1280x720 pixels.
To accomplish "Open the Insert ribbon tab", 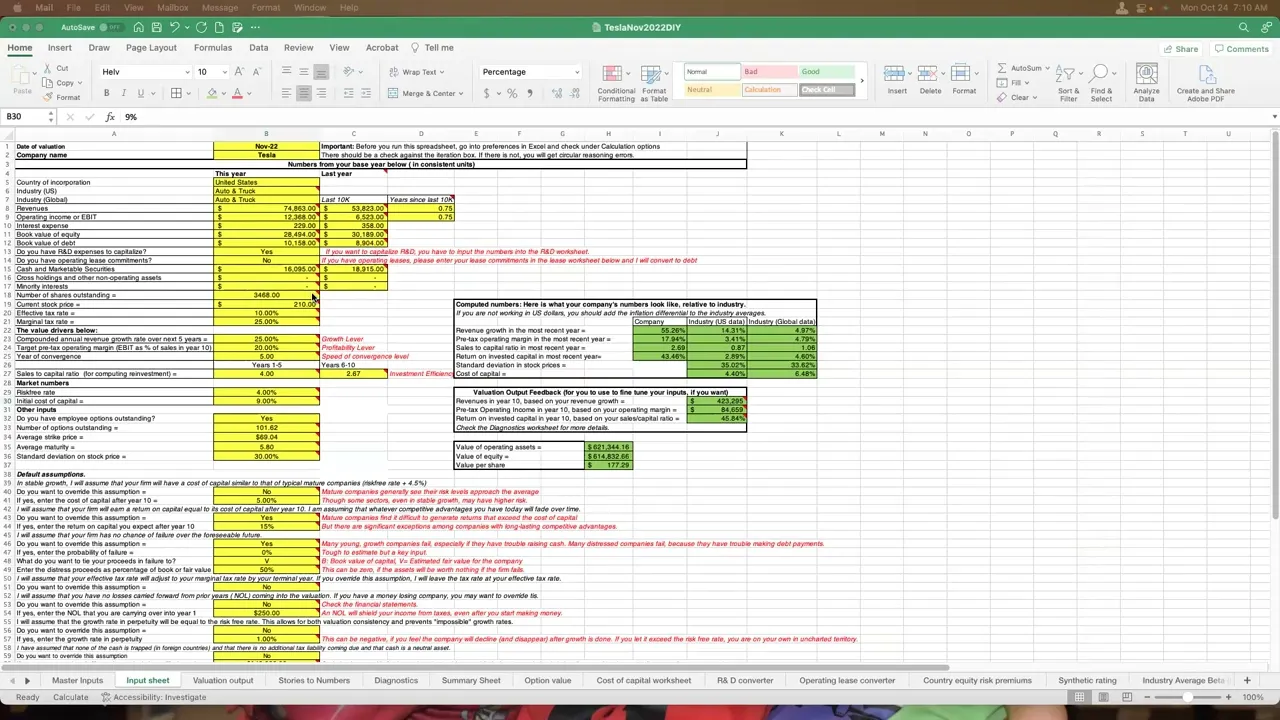I will [60, 48].
